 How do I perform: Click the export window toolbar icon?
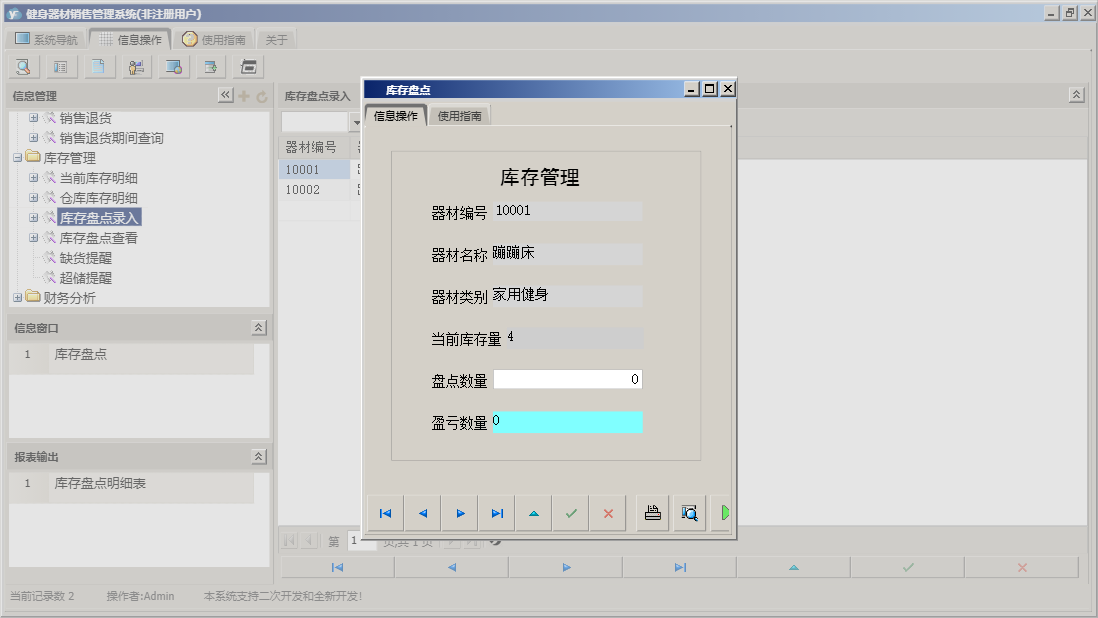(x=208, y=66)
